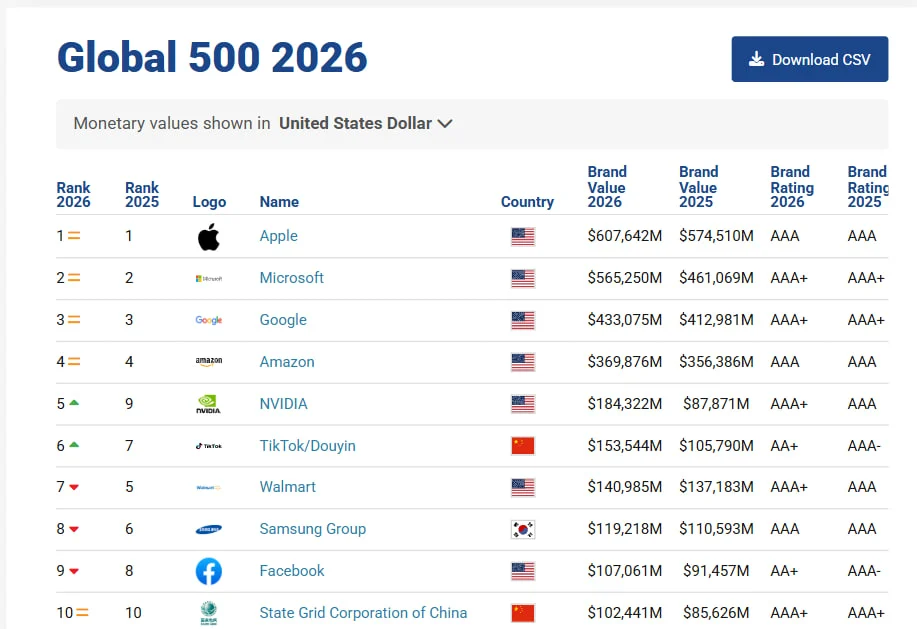The height and width of the screenshot is (629, 917).
Task: Sort by Rank 2026 column header
Action: tap(73, 194)
